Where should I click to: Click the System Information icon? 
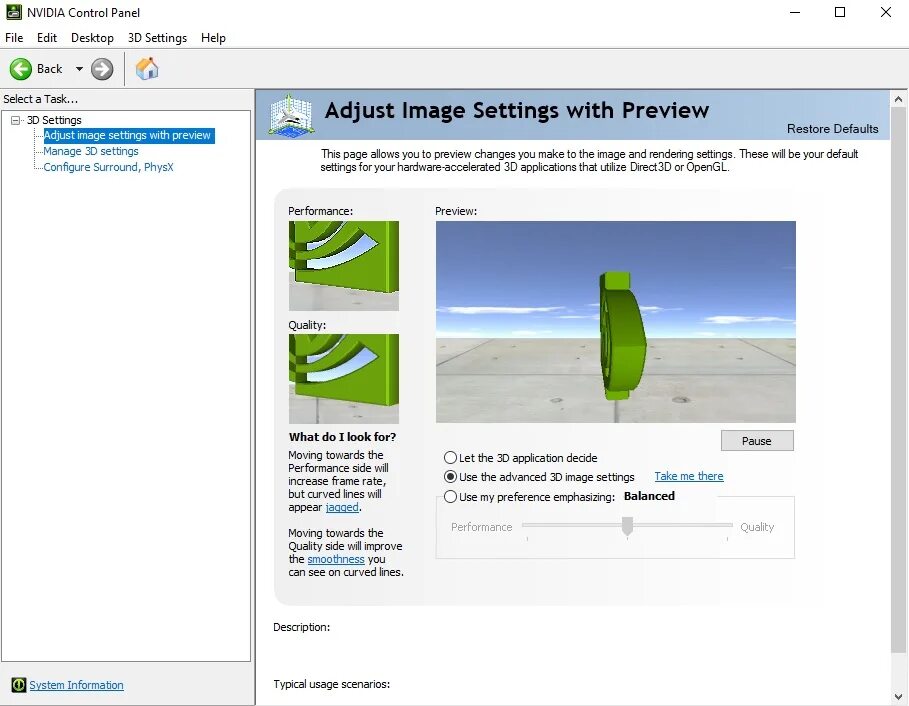[x=19, y=685]
